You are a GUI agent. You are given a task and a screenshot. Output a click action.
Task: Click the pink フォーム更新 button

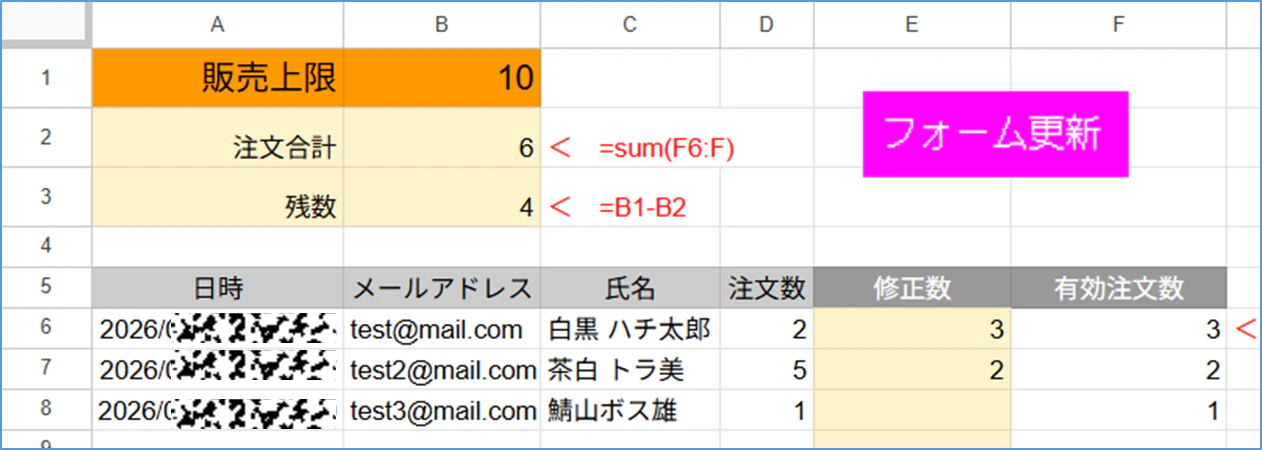click(995, 135)
